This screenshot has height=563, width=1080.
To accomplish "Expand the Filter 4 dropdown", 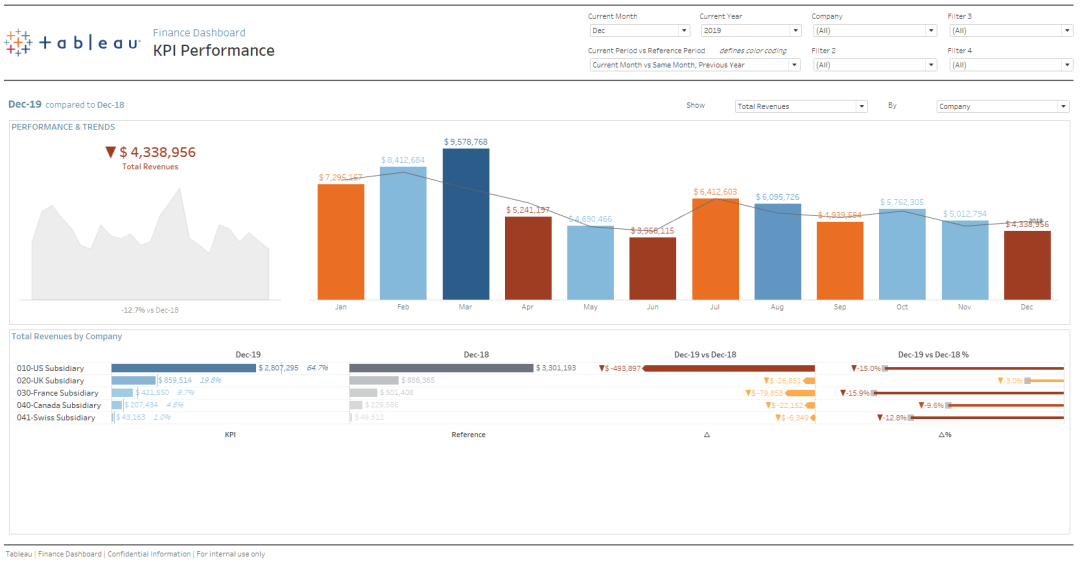I will [x=1010, y=65].
